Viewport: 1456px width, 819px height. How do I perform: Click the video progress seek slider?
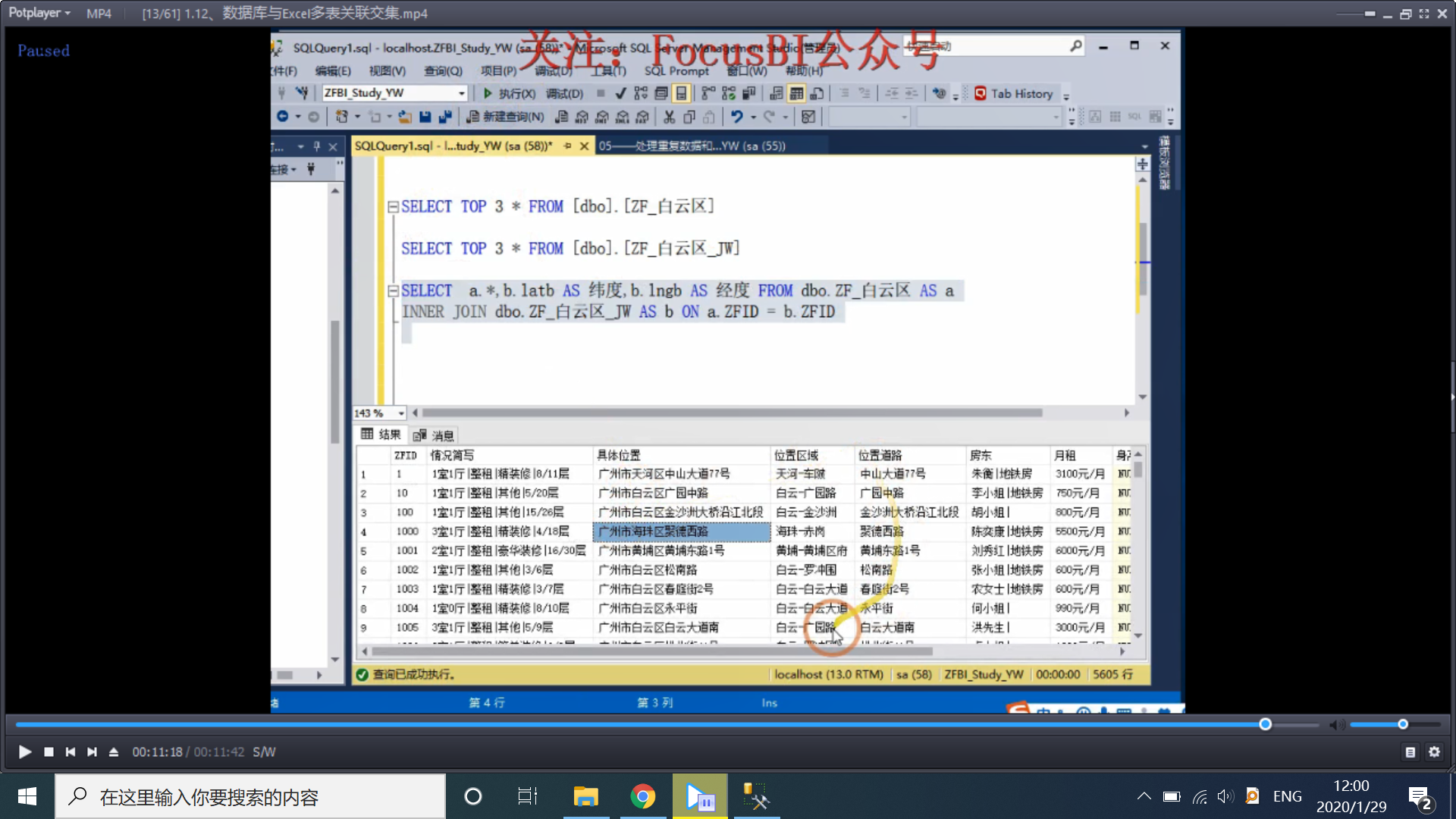click(x=1264, y=724)
